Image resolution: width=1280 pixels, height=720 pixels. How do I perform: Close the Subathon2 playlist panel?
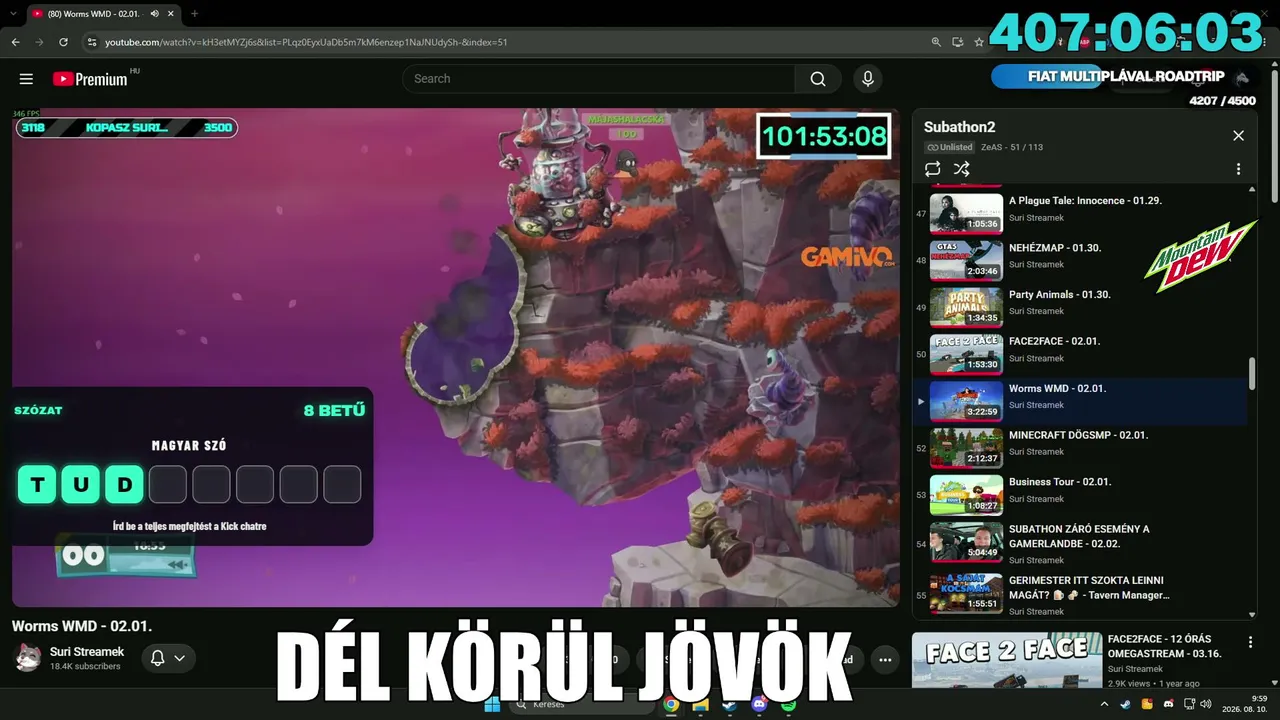coord(1238,136)
